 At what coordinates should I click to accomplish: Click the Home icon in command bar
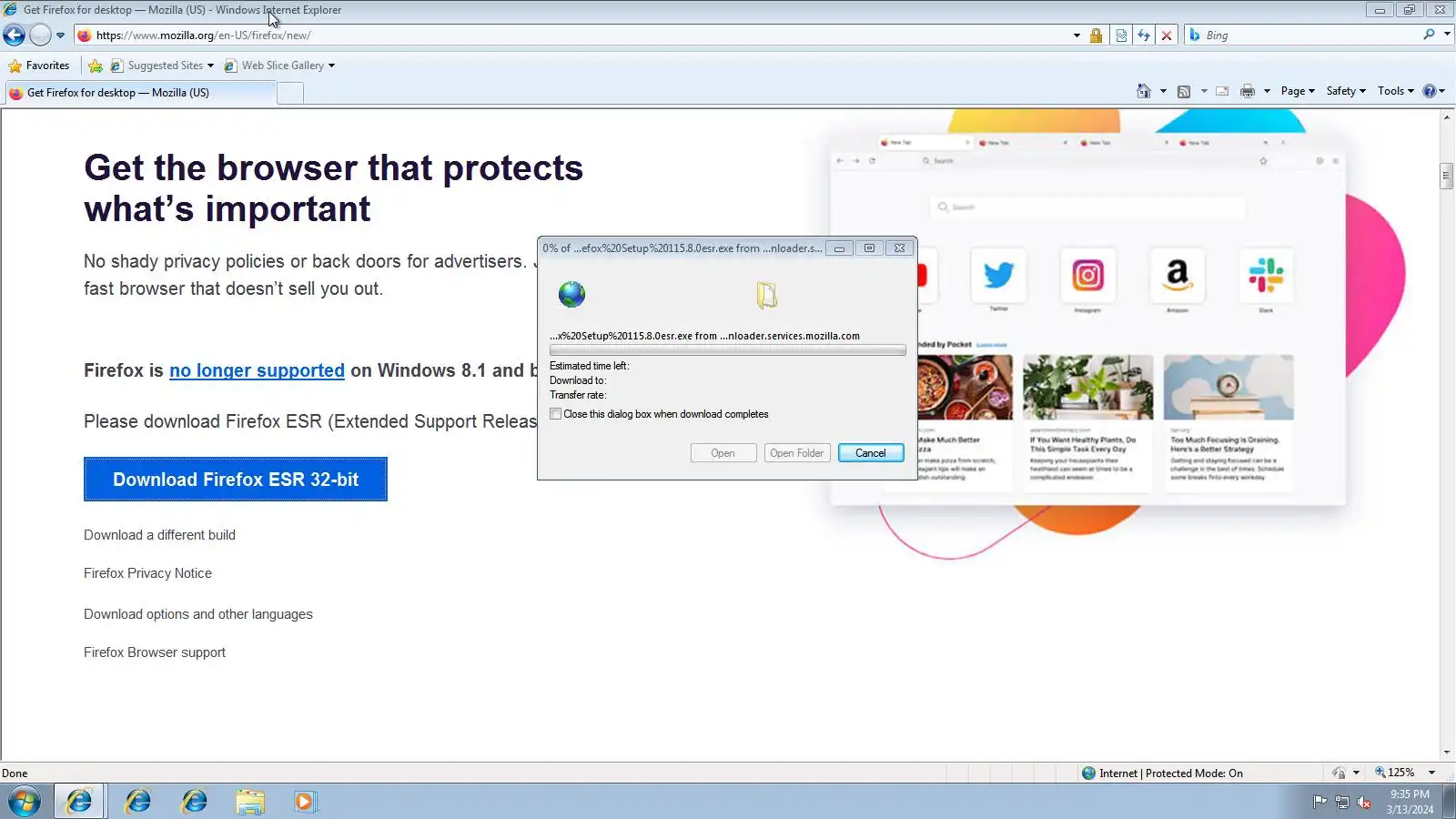tap(1144, 91)
